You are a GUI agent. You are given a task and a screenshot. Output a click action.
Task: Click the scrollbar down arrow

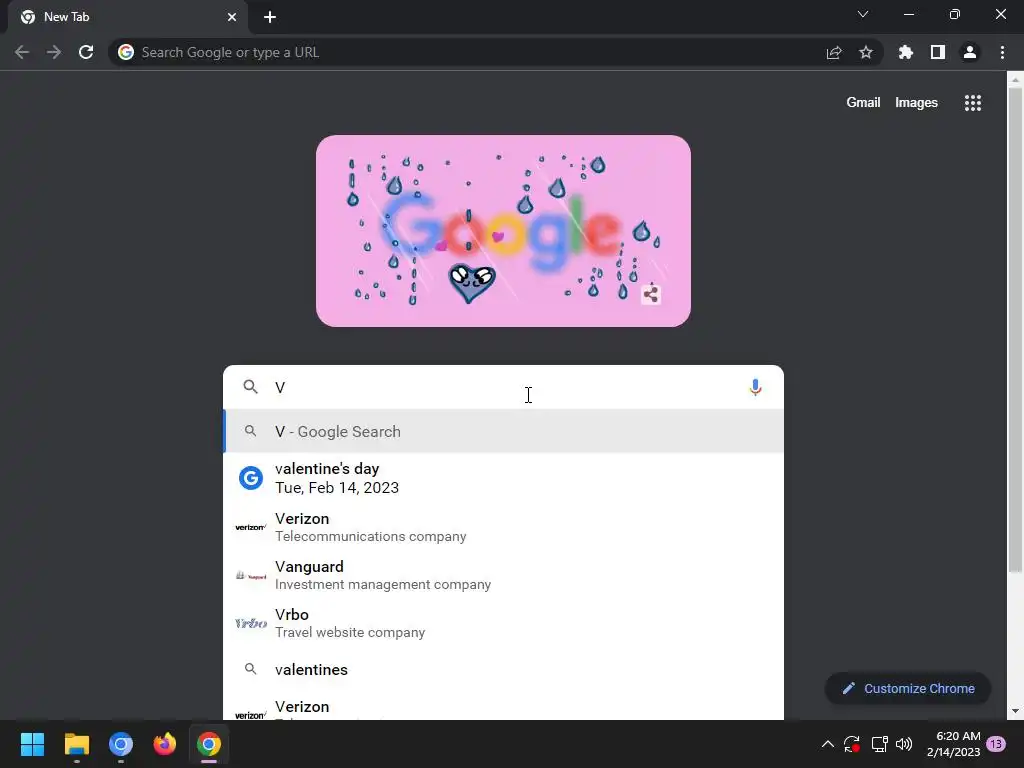coord(1015,711)
